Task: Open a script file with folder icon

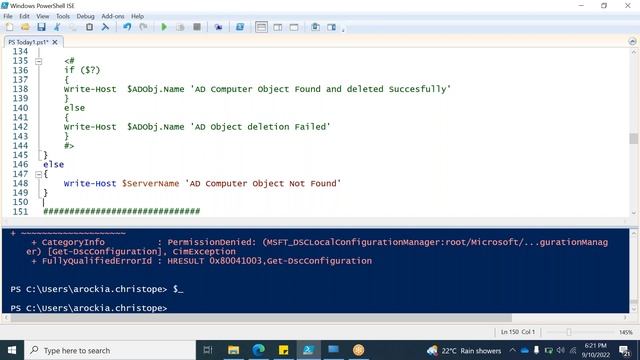Action: [x=25, y=27]
